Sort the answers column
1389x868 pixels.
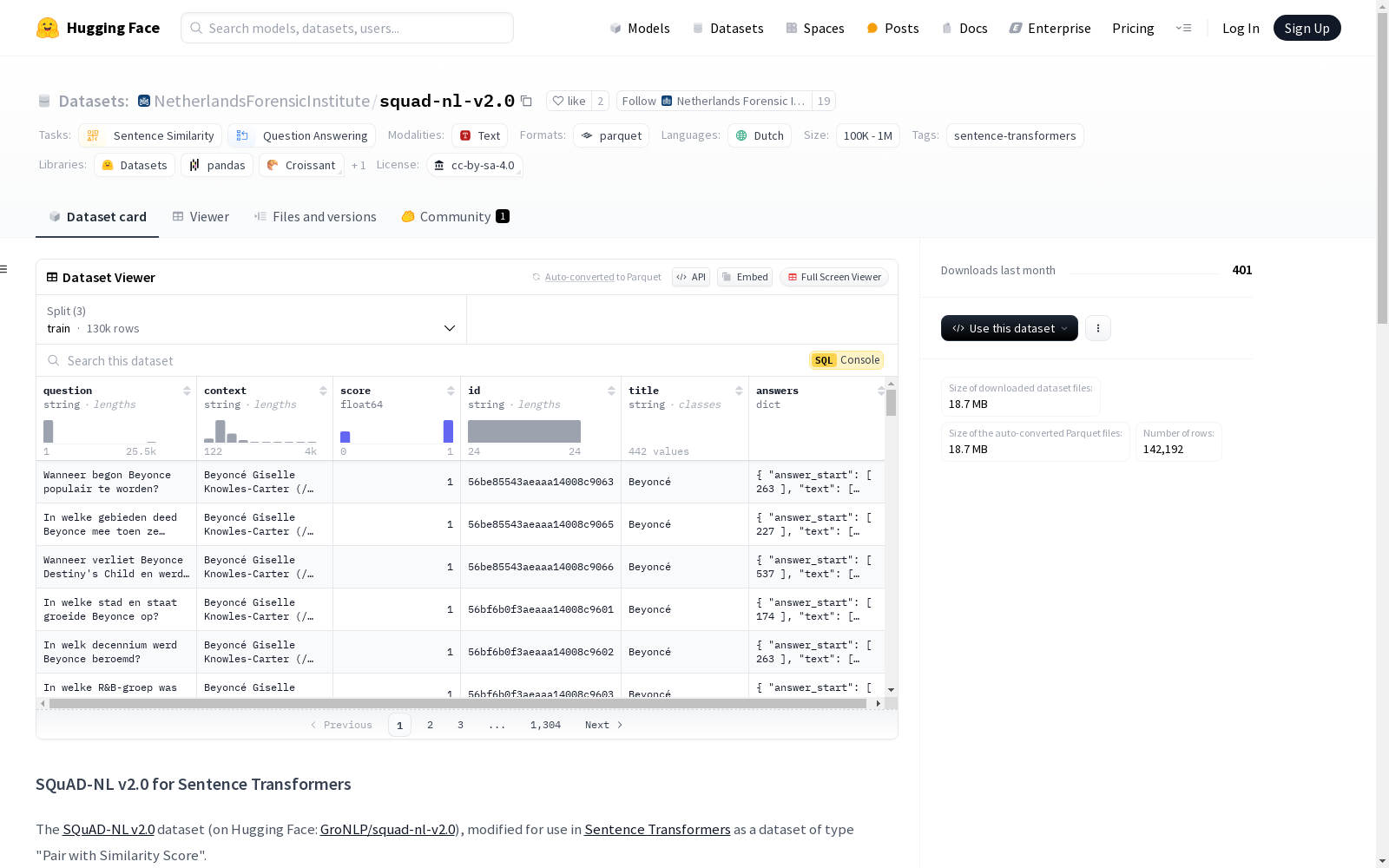(x=880, y=391)
